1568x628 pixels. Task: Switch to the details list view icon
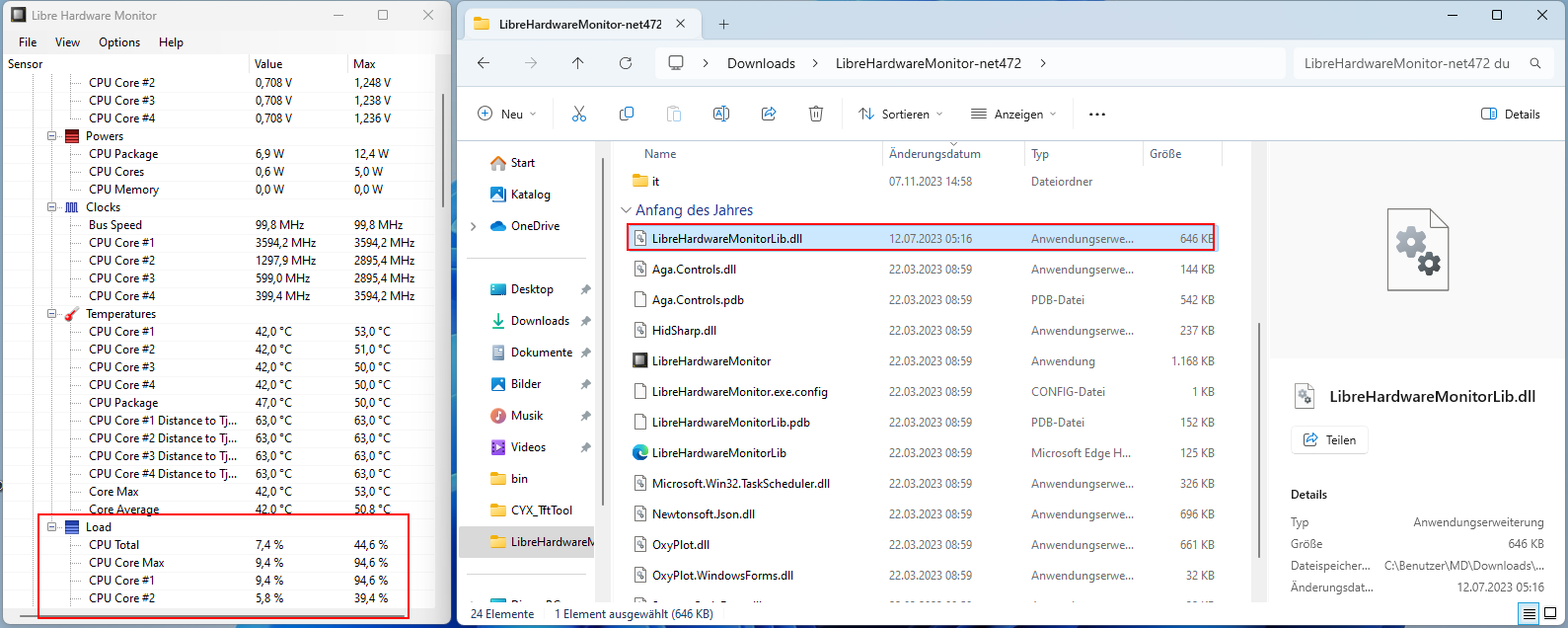1529,614
